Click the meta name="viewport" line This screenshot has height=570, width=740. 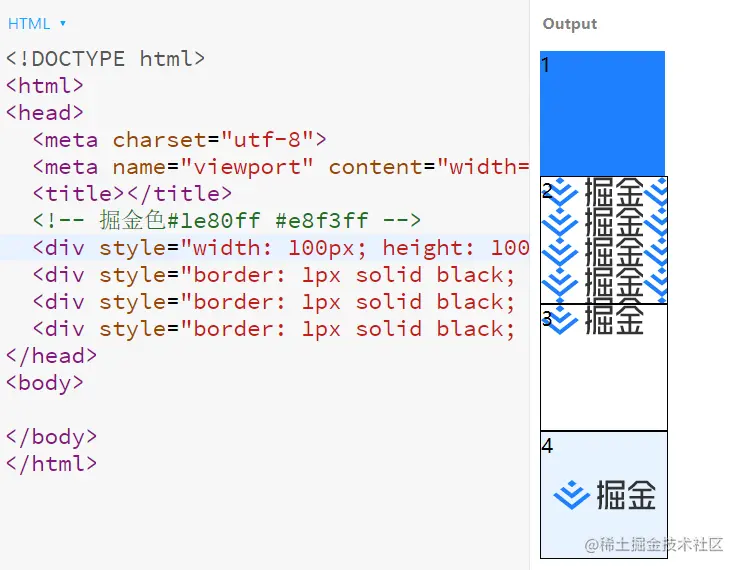(281, 167)
